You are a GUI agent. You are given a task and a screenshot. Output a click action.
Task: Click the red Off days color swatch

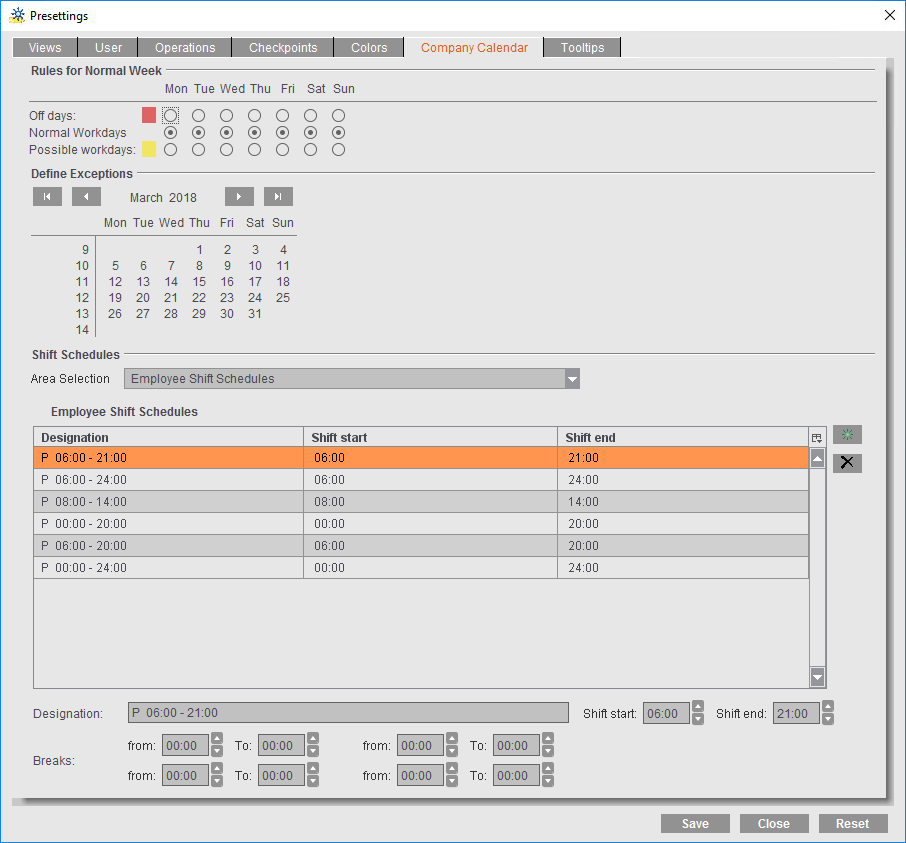[x=149, y=115]
